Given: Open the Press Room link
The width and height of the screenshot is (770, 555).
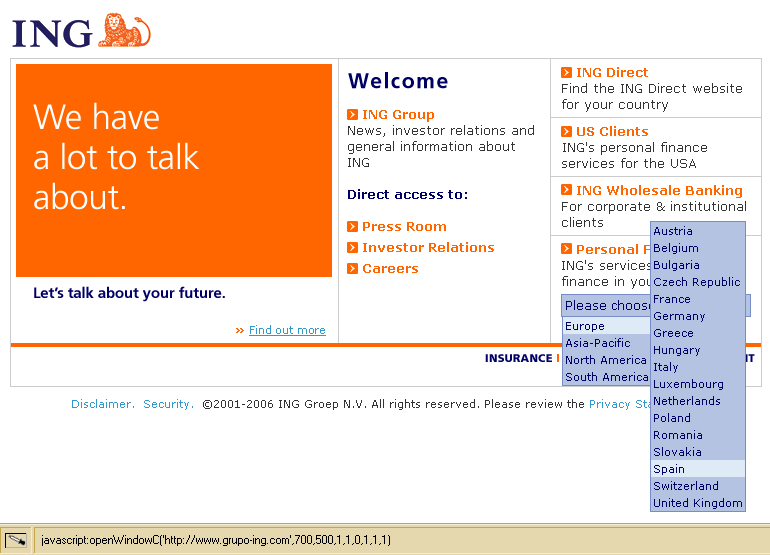Looking at the screenshot, I should (404, 226).
